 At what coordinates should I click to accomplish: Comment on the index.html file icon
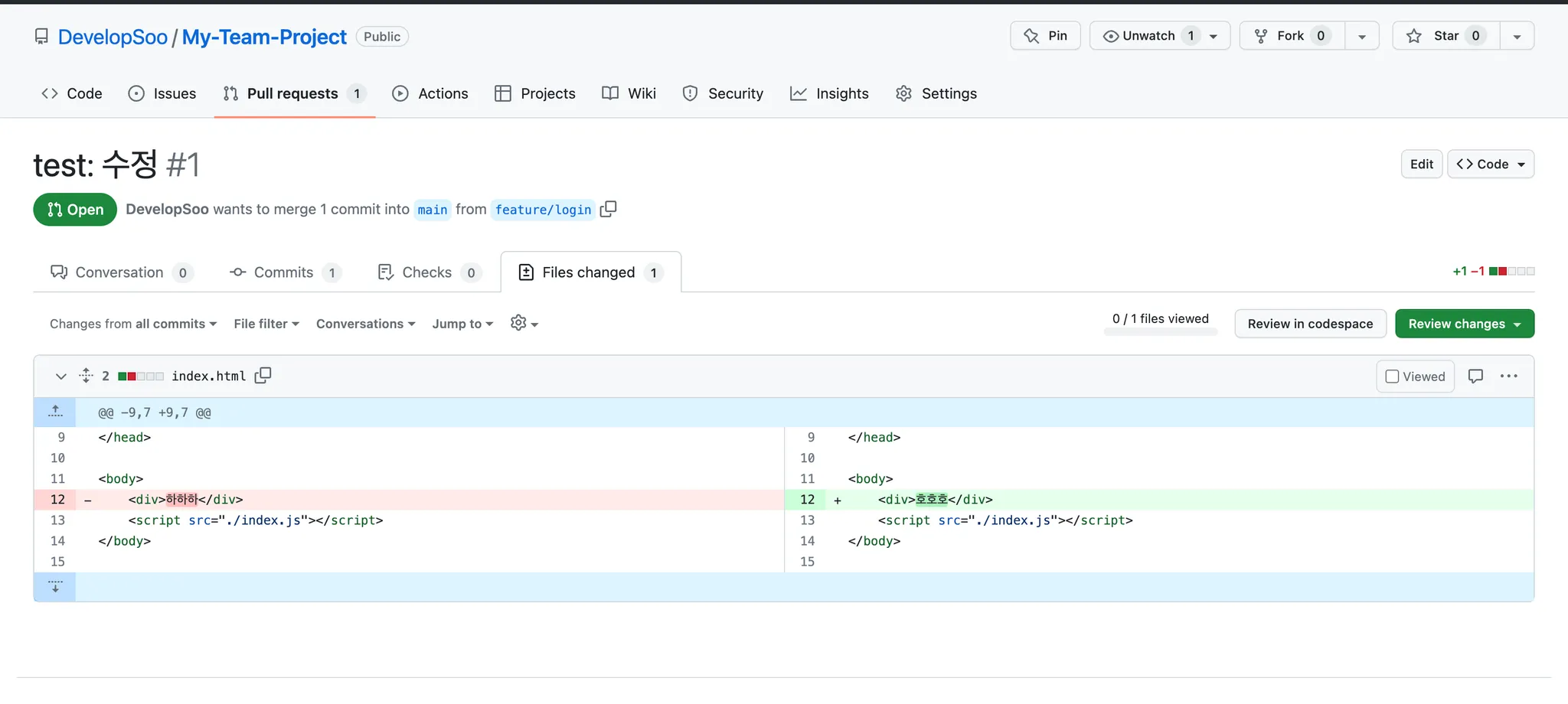coord(1475,376)
